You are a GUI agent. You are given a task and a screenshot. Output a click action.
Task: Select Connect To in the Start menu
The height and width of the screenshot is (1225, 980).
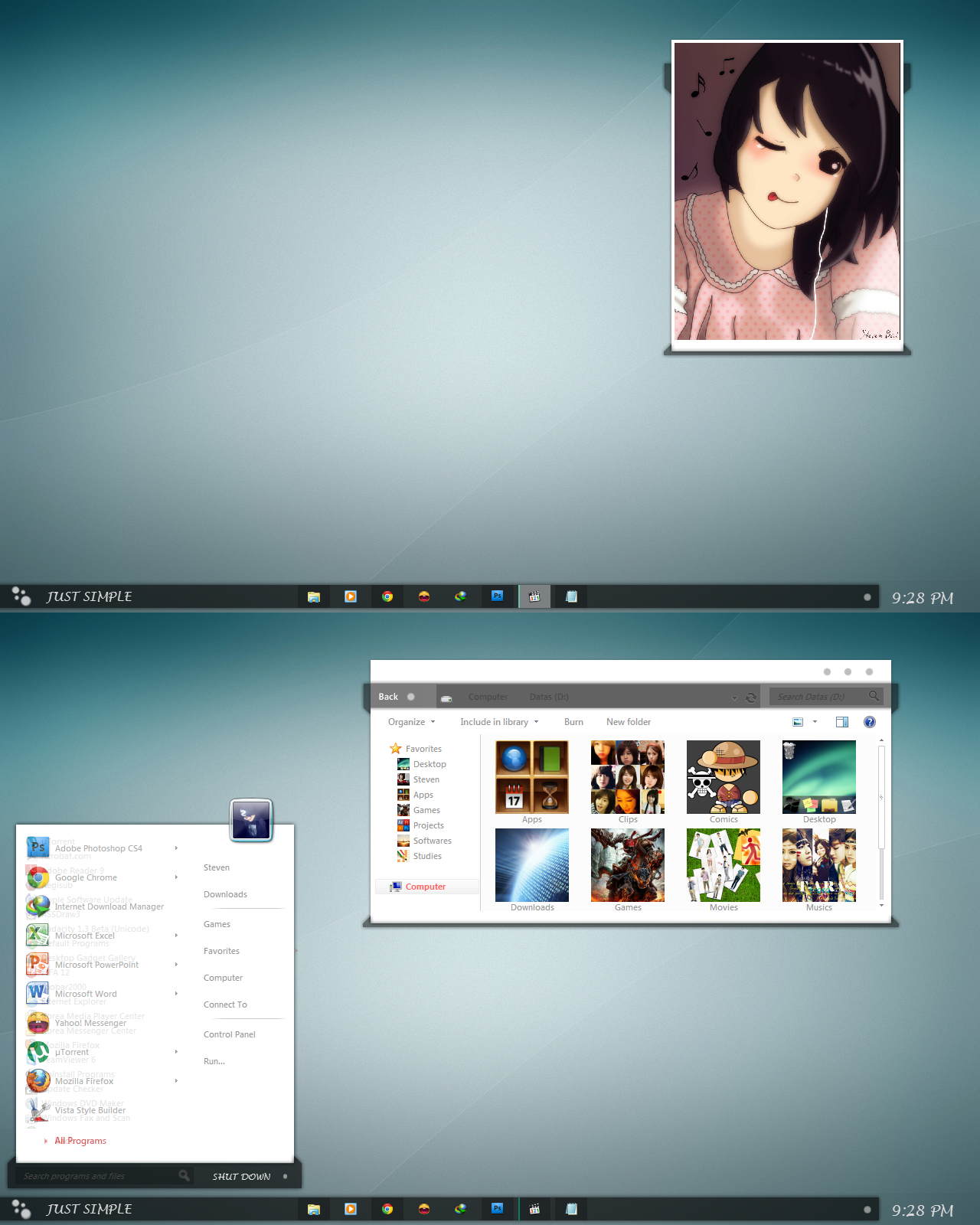225,1004
